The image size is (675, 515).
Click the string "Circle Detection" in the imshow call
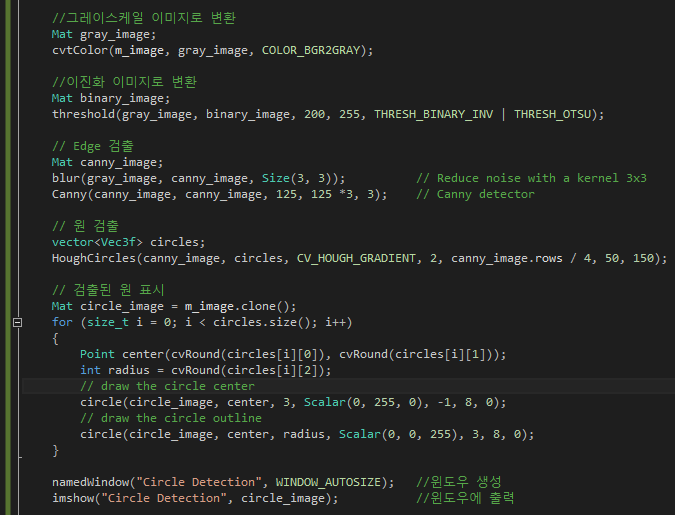pos(163,498)
